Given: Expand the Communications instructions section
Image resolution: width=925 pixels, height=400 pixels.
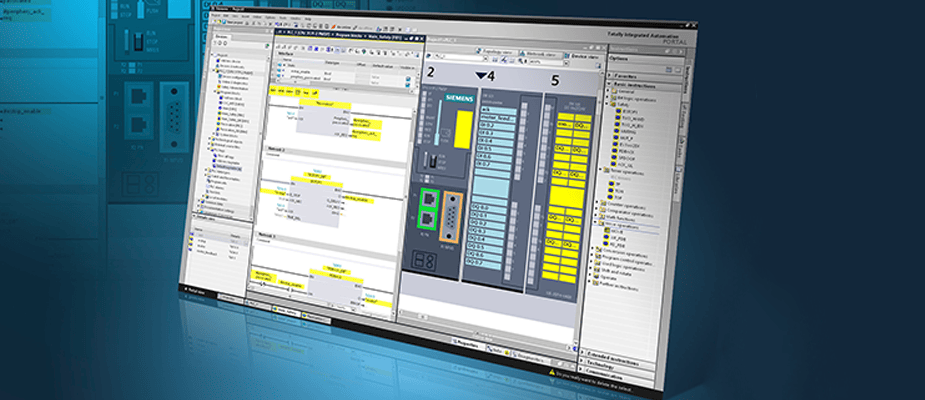Looking at the screenshot, I should point(580,369).
